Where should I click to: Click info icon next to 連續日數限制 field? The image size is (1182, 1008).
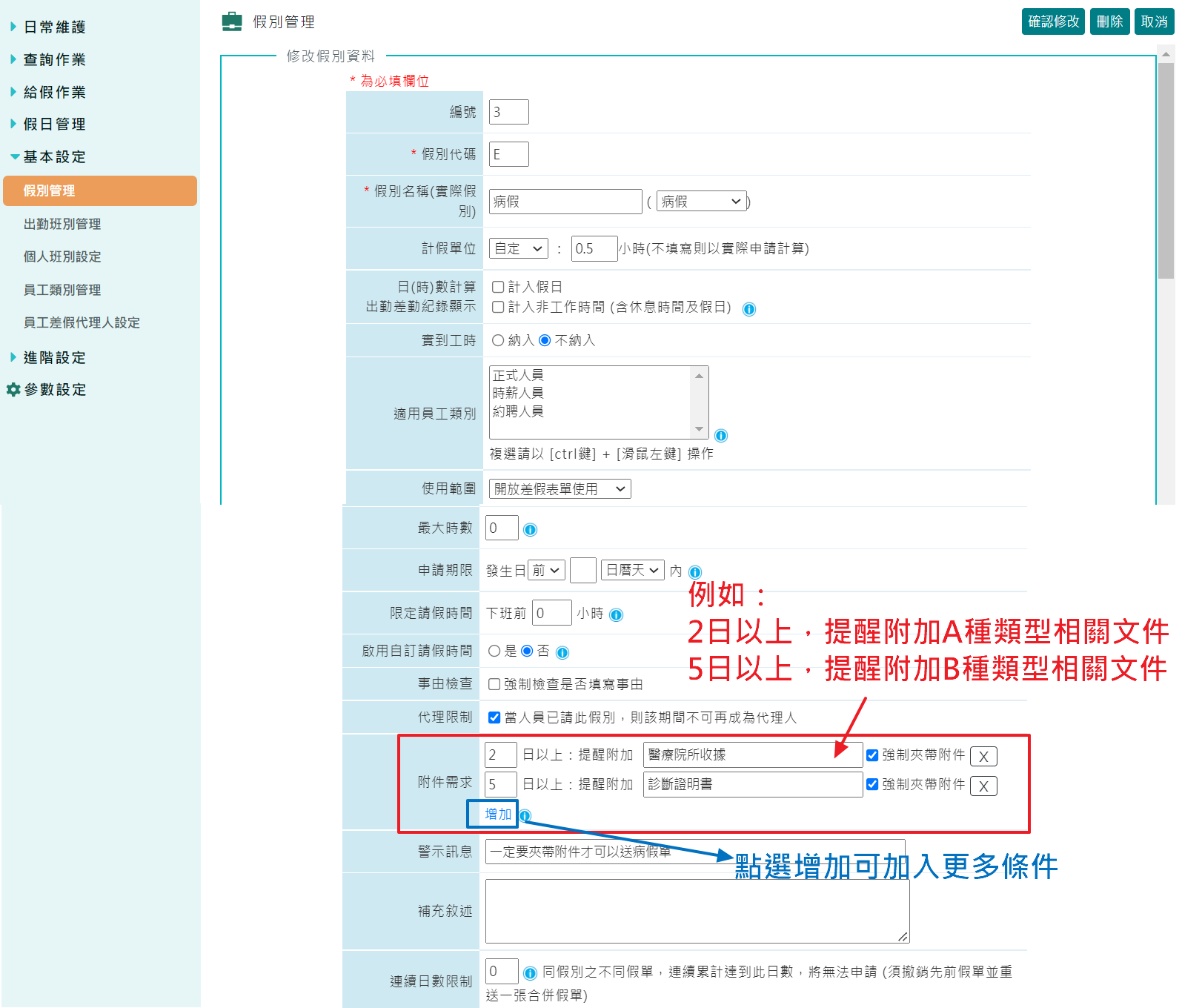tap(530, 972)
